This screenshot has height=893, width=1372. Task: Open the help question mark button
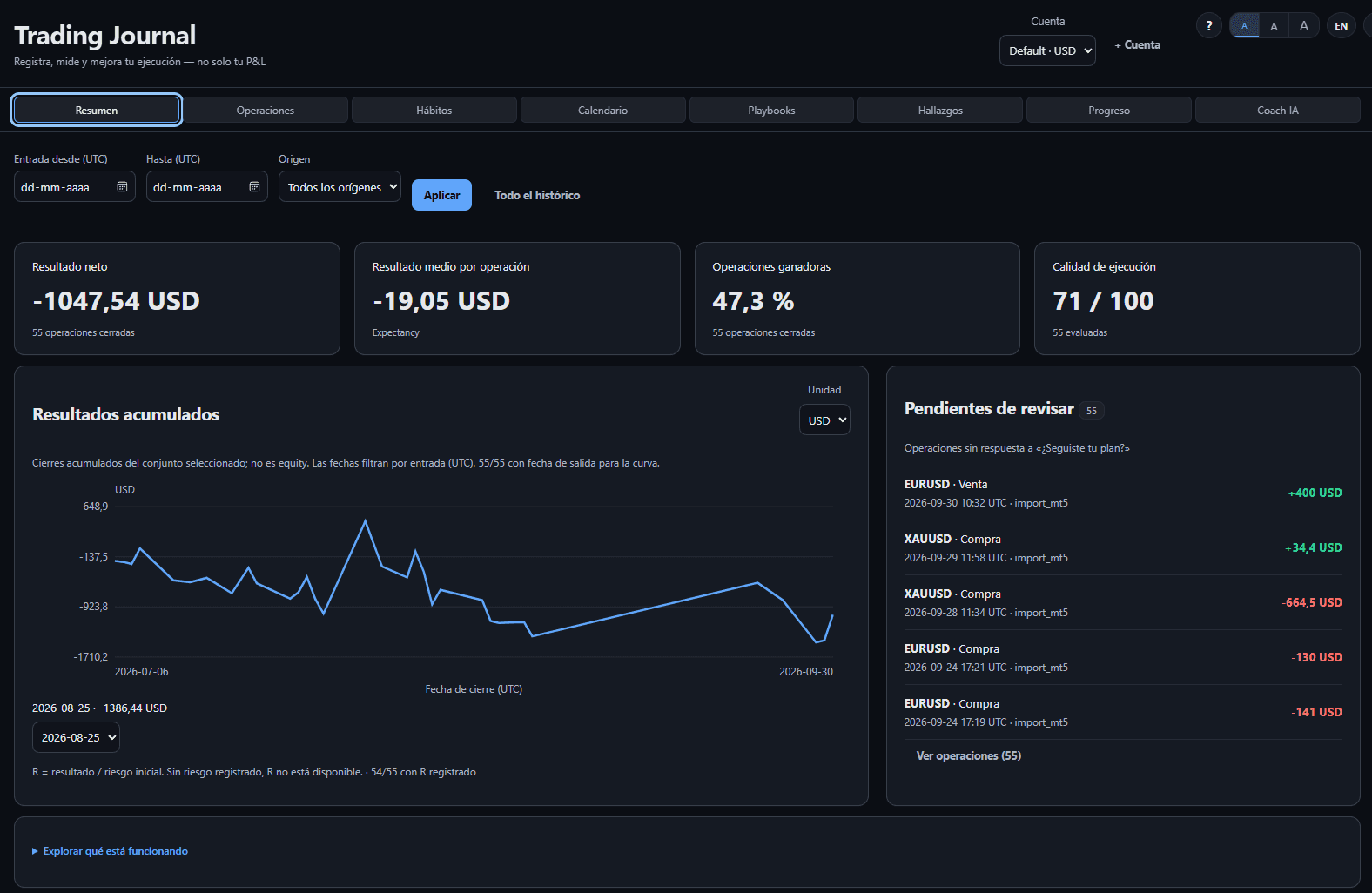[x=1208, y=26]
